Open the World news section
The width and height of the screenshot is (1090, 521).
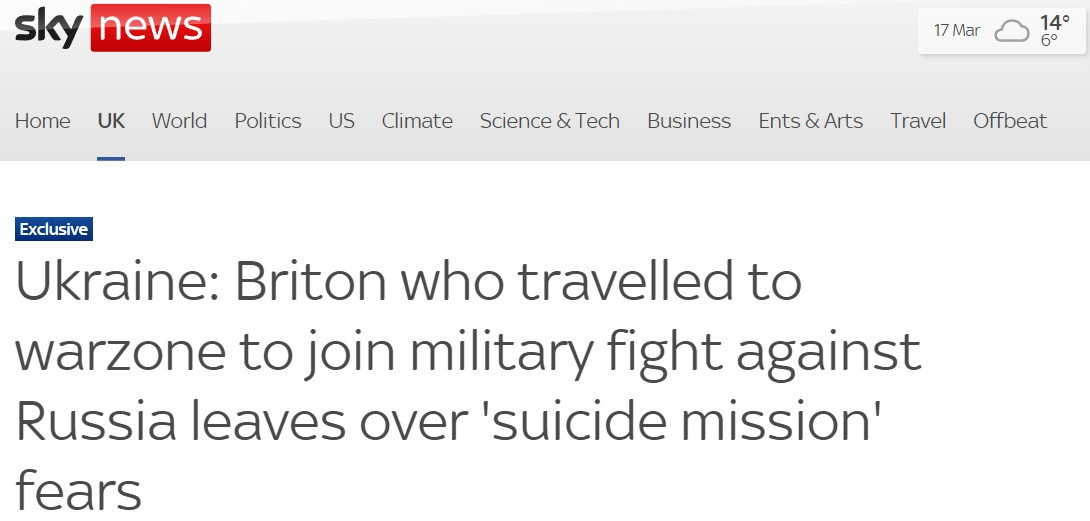click(x=179, y=121)
